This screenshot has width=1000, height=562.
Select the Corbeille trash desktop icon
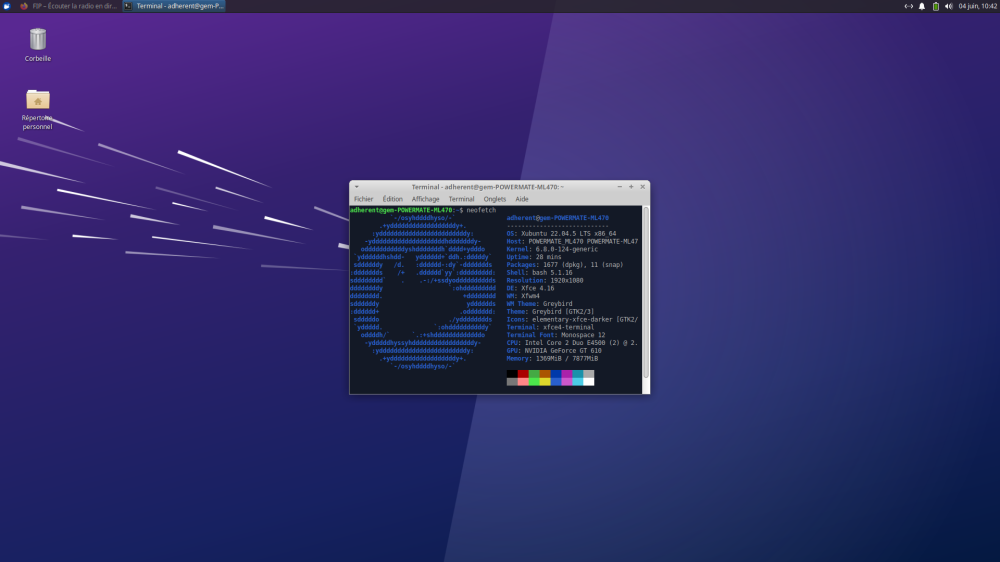click(x=38, y=45)
